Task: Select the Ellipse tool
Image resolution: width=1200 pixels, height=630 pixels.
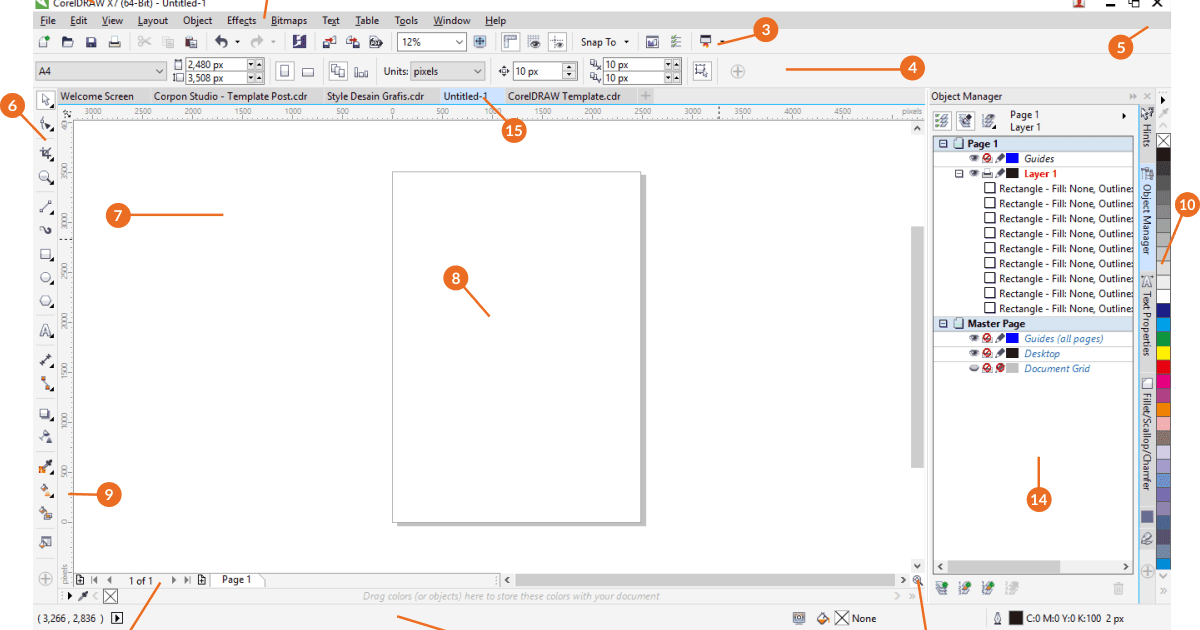Action: pyautogui.click(x=45, y=278)
